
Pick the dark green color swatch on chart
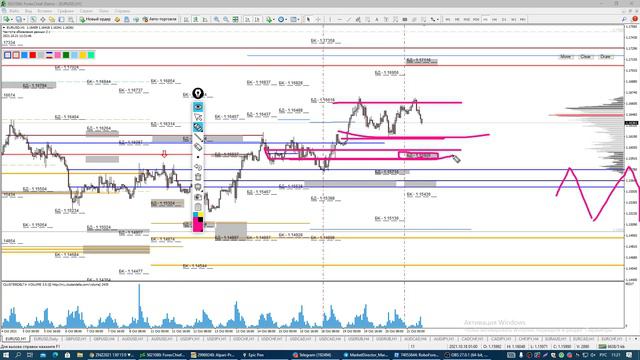66,55
